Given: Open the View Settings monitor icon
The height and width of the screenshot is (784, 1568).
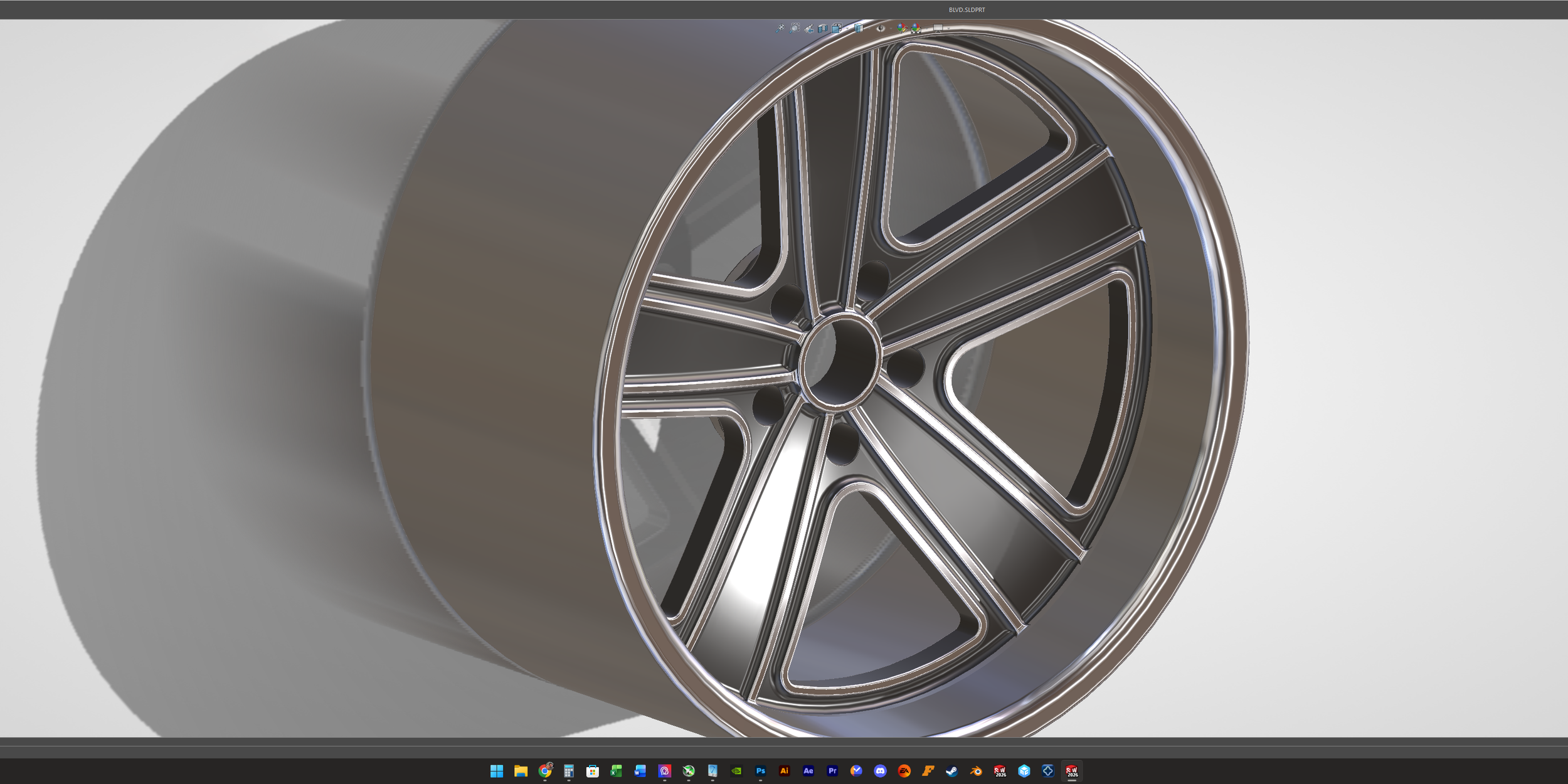Looking at the screenshot, I should [938, 28].
